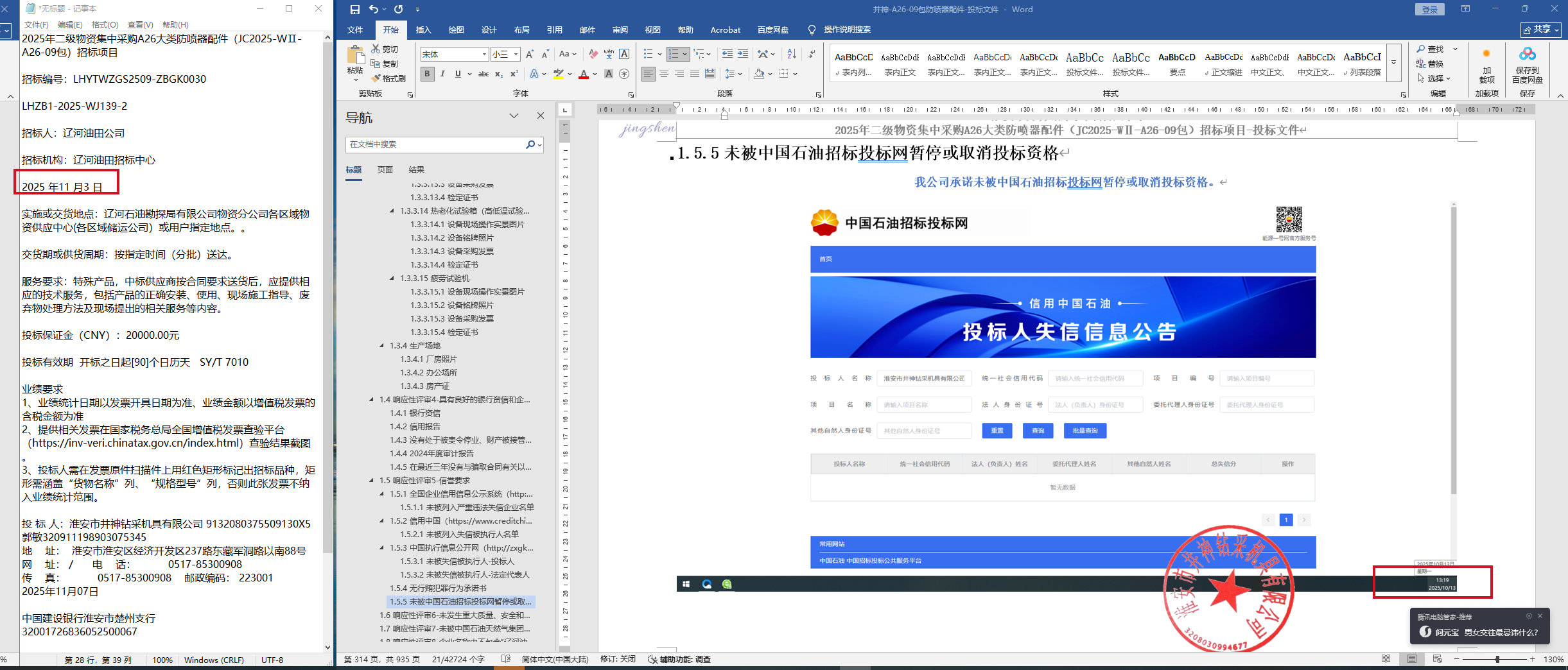The height and width of the screenshot is (670, 1568).
Task: Open the bullet list dropdown arrow
Action: [x=659, y=55]
